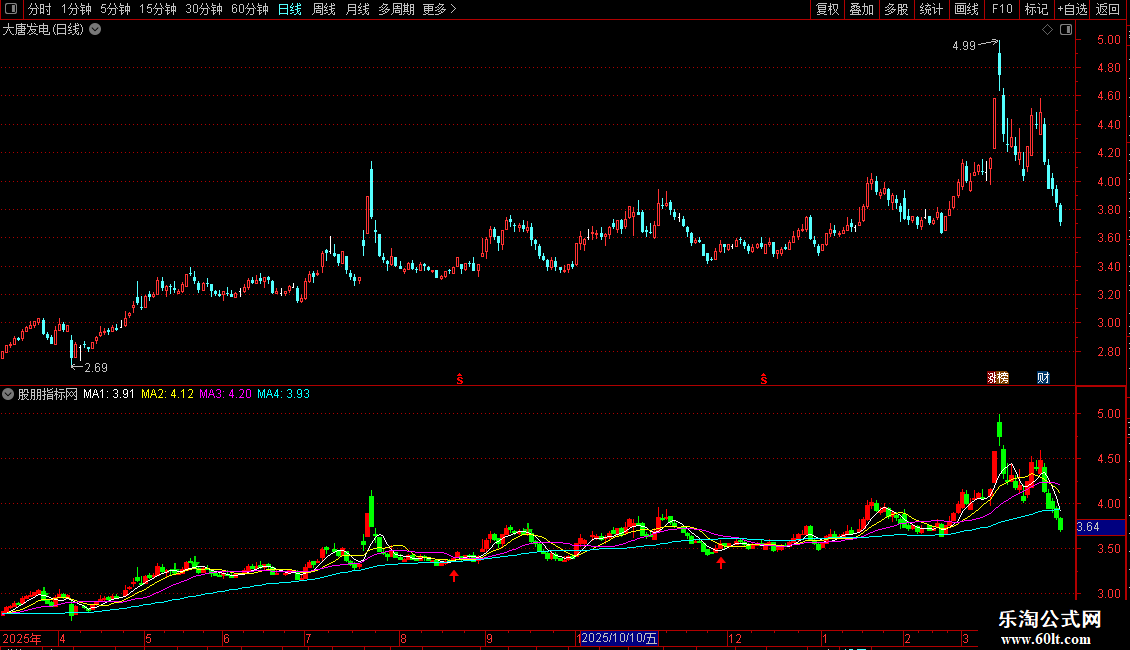This screenshot has height=650, width=1130.
Task: Toggle the right side panel icon
Action: click(x=1066, y=30)
